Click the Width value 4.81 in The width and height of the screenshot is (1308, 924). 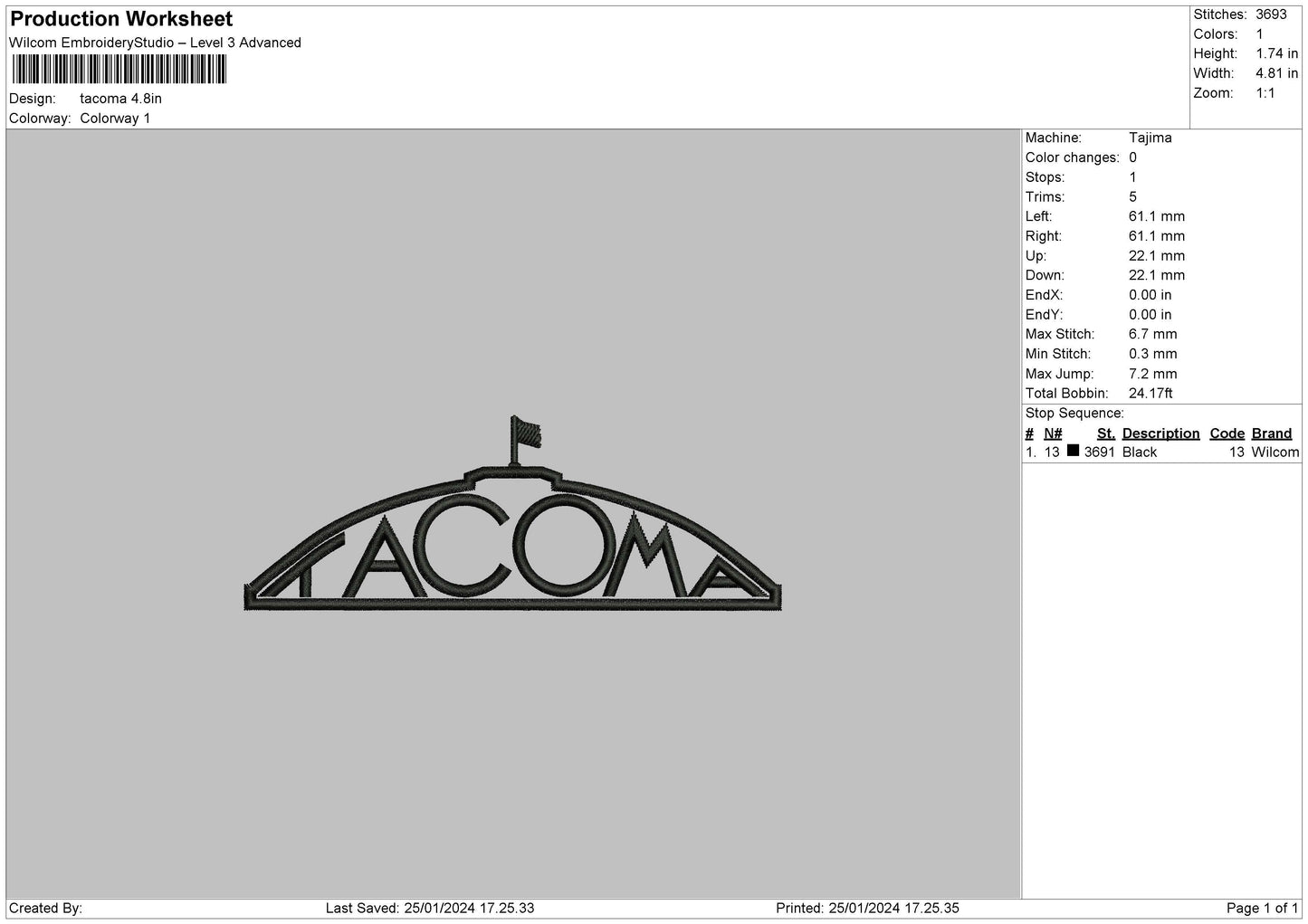(x=1276, y=73)
